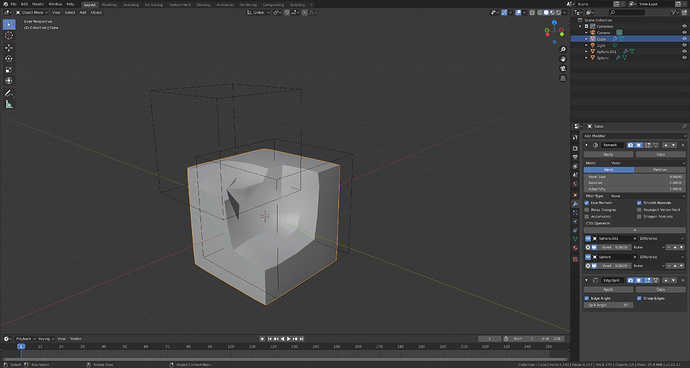Select the Annotate tool

(8, 93)
